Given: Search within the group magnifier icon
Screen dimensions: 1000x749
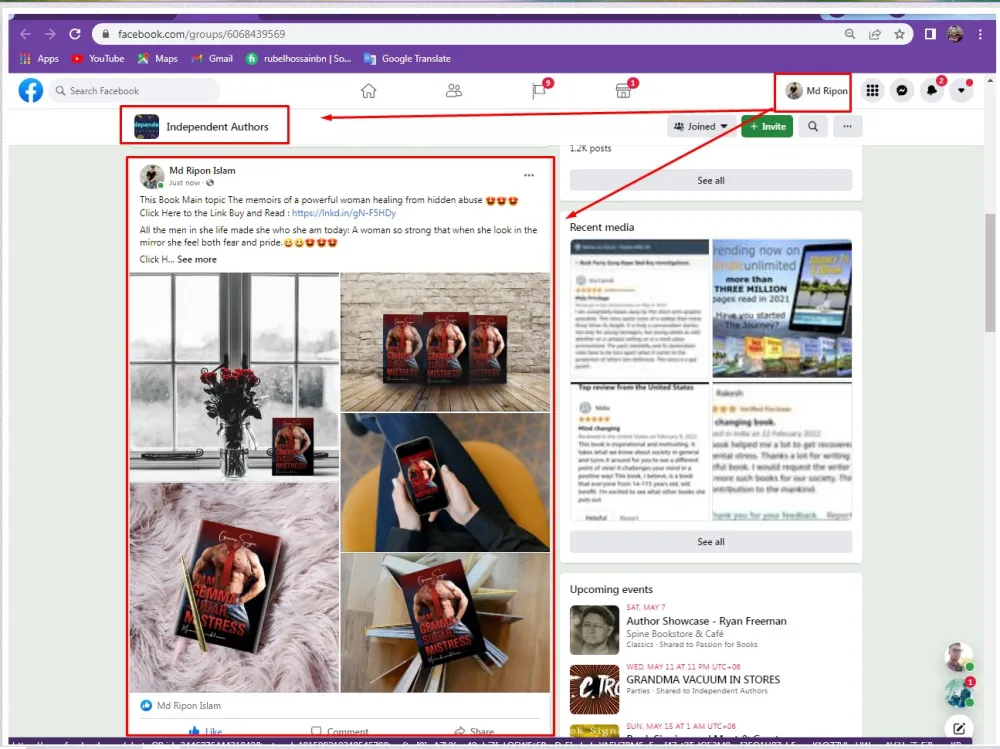Looking at the screenshot, I should click(x=813, y=126).
